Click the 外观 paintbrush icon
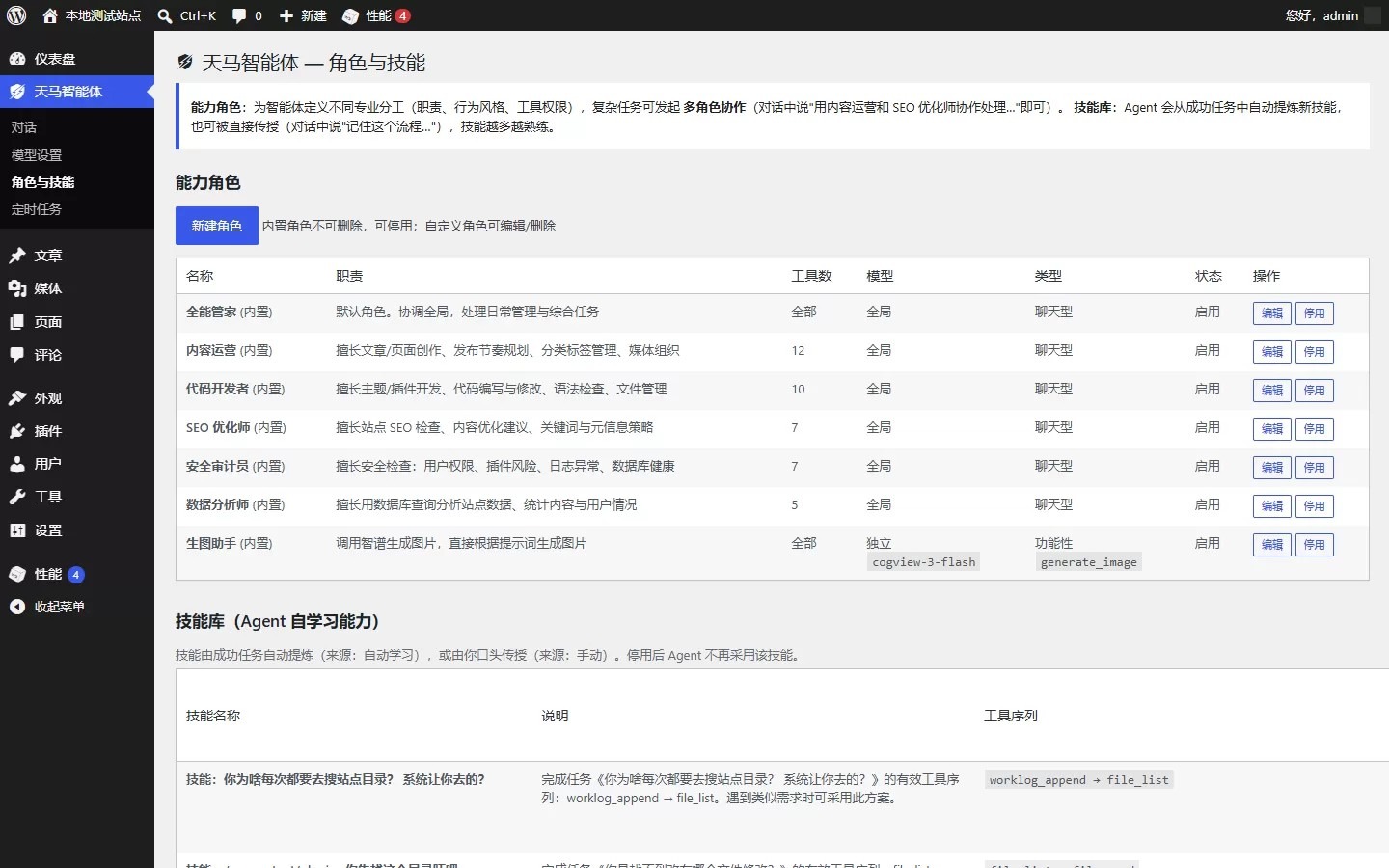1389x868 pixels. (17, 398)
